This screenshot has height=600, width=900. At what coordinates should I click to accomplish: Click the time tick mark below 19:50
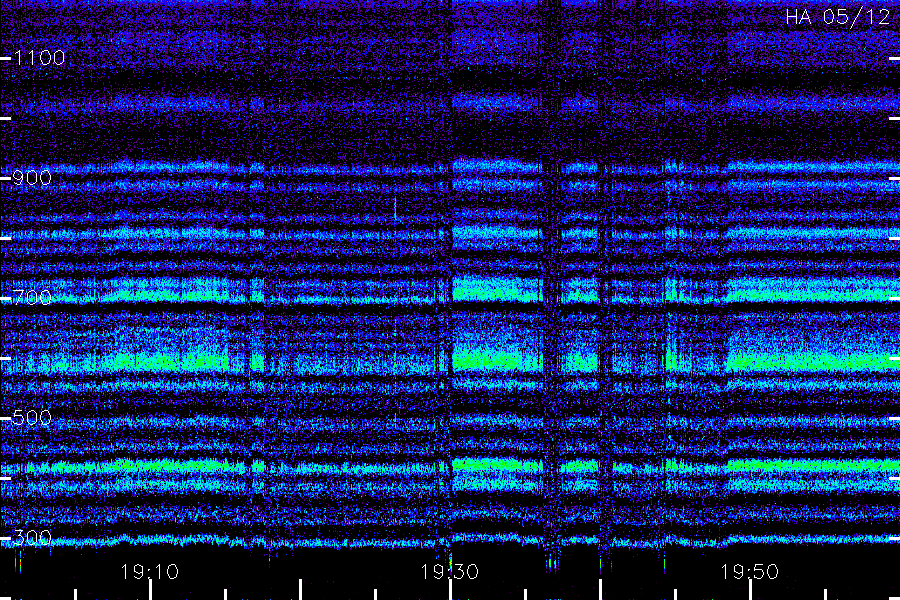750,590
